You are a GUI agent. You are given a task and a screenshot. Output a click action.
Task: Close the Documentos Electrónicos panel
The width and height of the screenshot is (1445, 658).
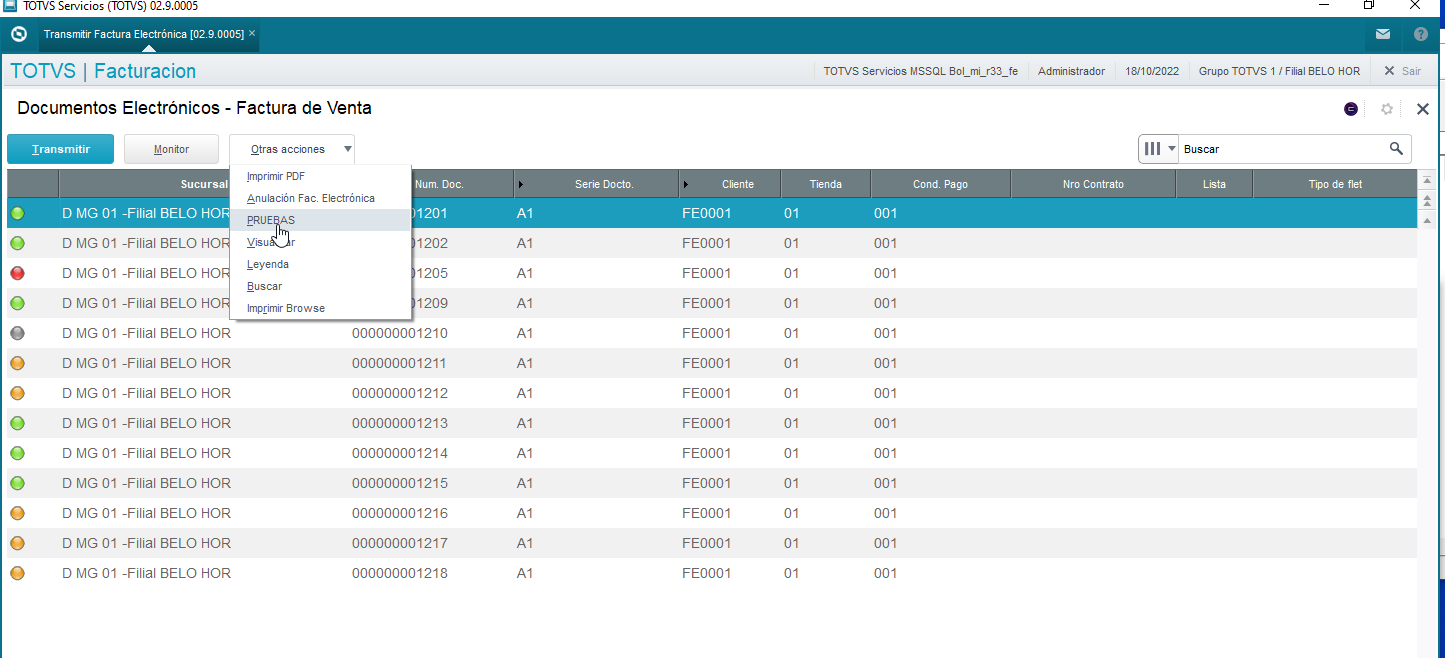click(1422, 109)
